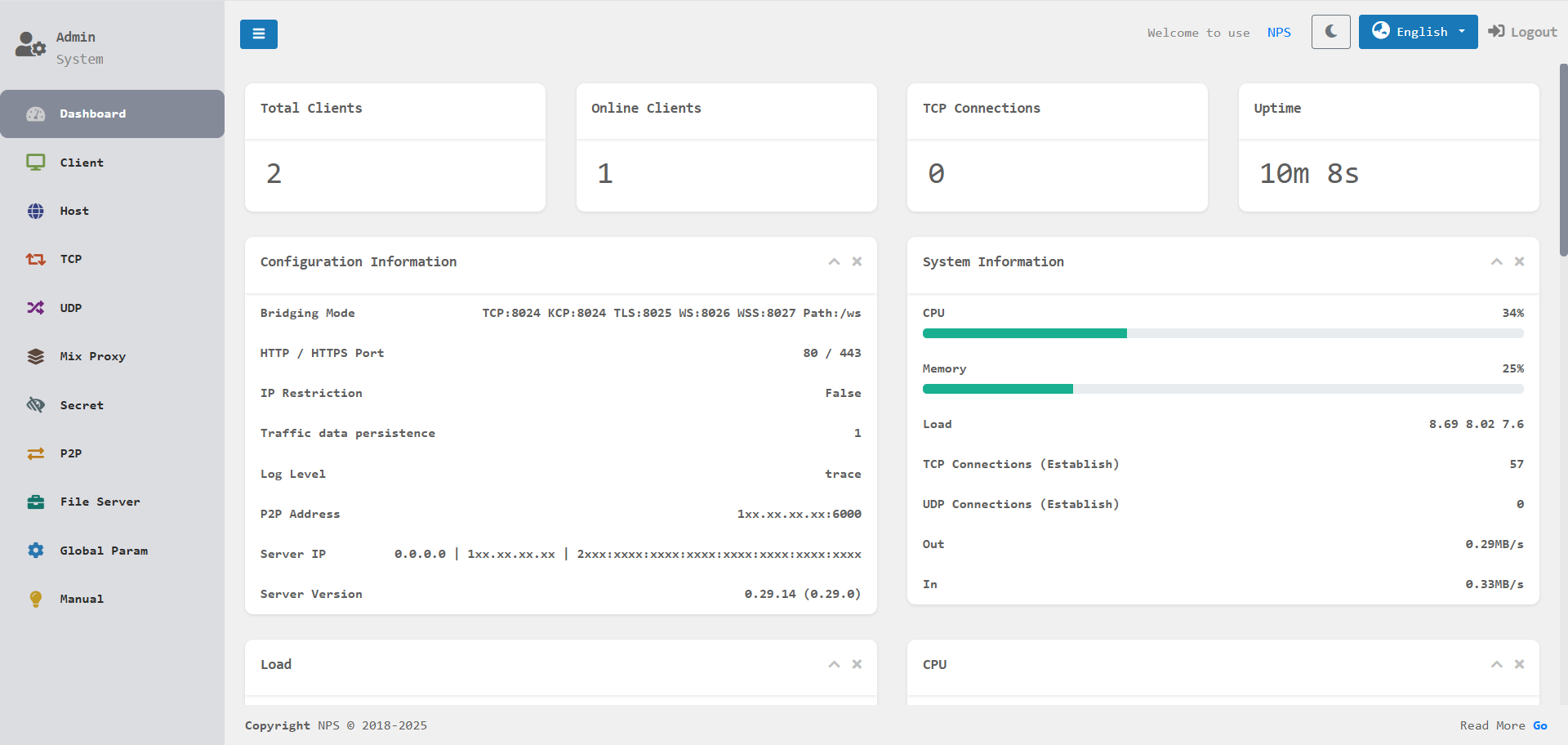Click the Mix Proxy layers icon
1568x745 pixels.
pos(35,356)
